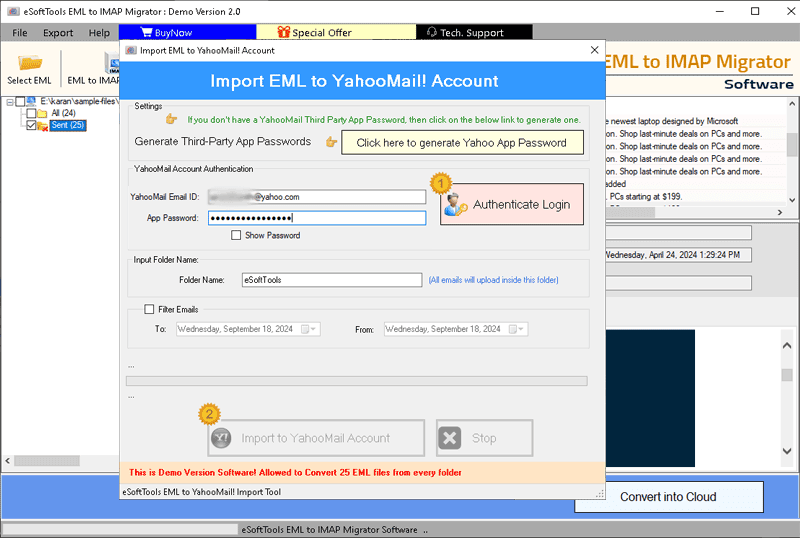Viewport: 800px width, 538px height.
Task: Click the Stop button
Action: tap(484, 438)
